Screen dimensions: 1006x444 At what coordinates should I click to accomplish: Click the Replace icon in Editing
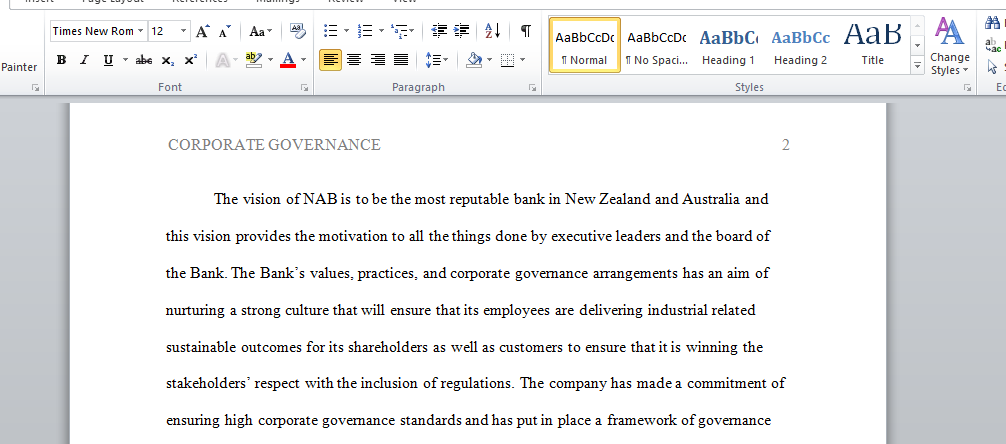[x=993, y=45]
